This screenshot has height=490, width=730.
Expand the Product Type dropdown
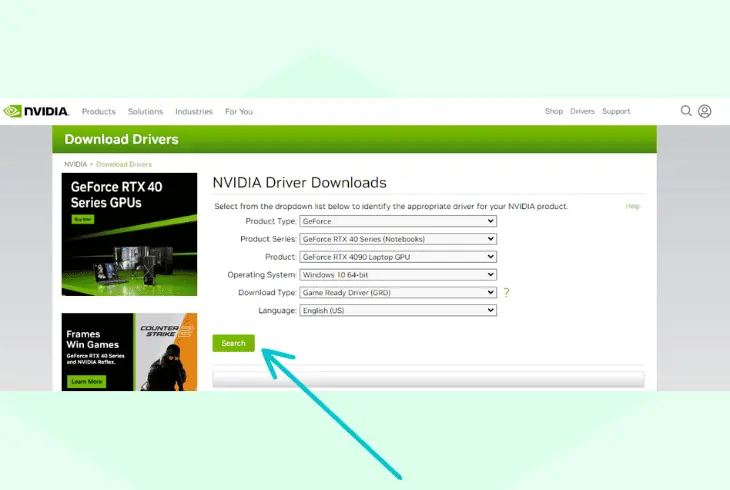(x=398, y=221)
